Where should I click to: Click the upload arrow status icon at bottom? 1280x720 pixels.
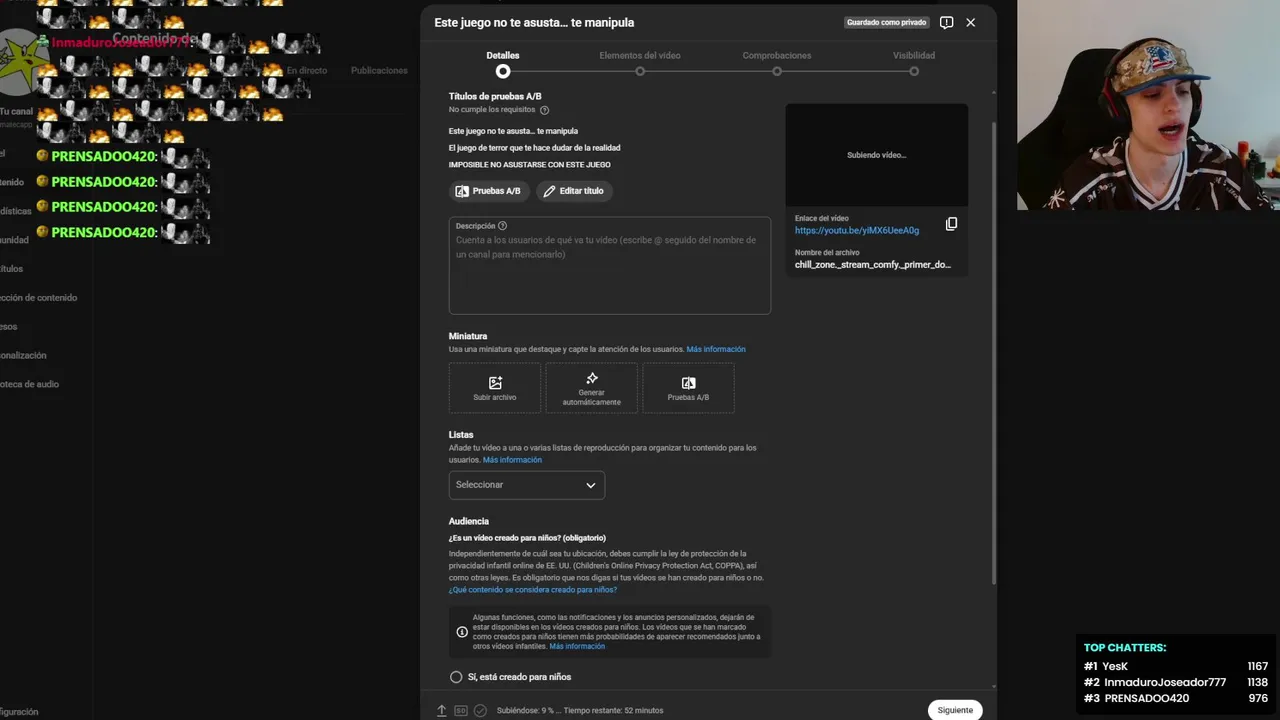pyautogui.click(x=441, y=710)
